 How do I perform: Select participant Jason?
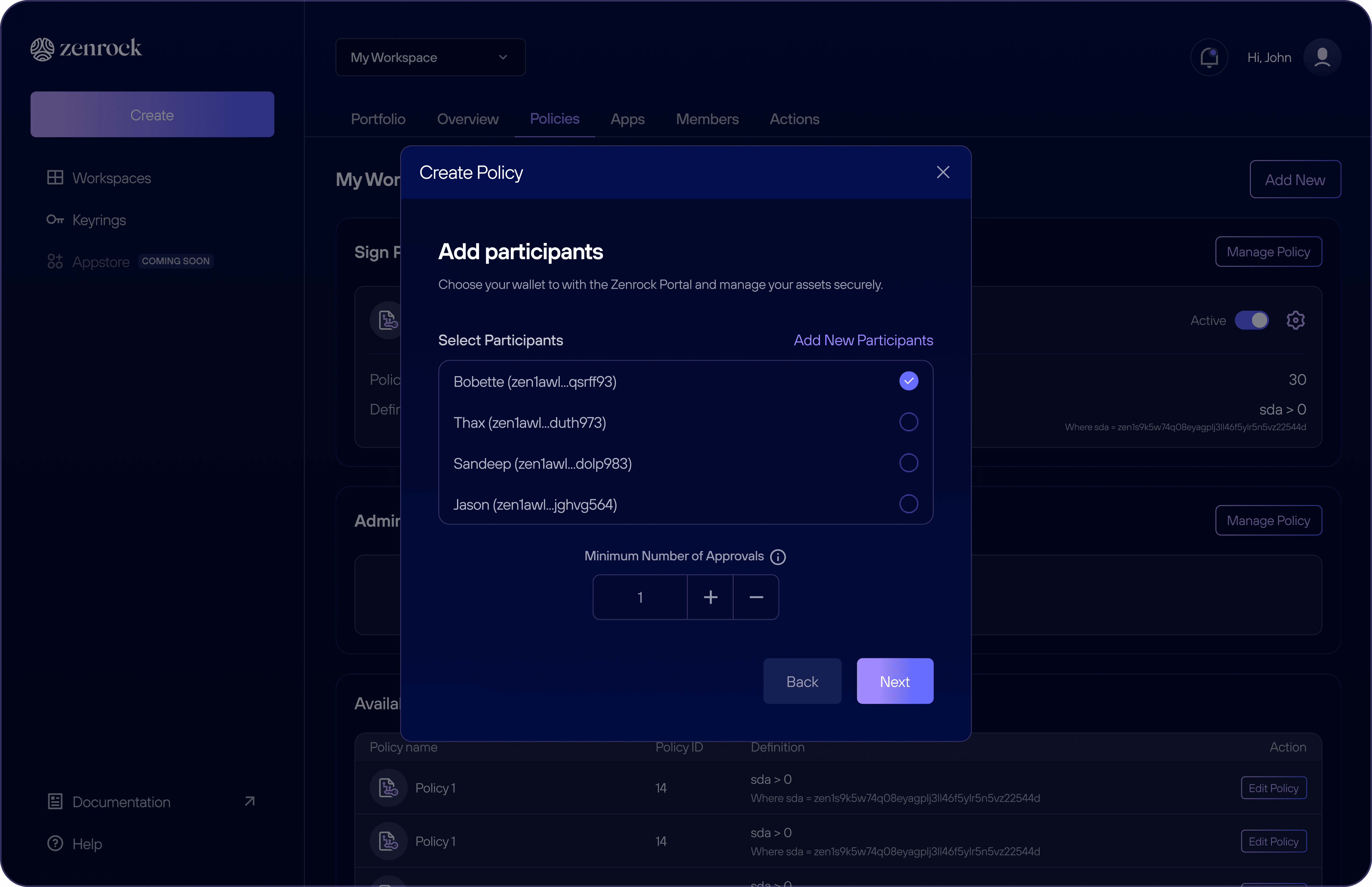pos(908,504)
